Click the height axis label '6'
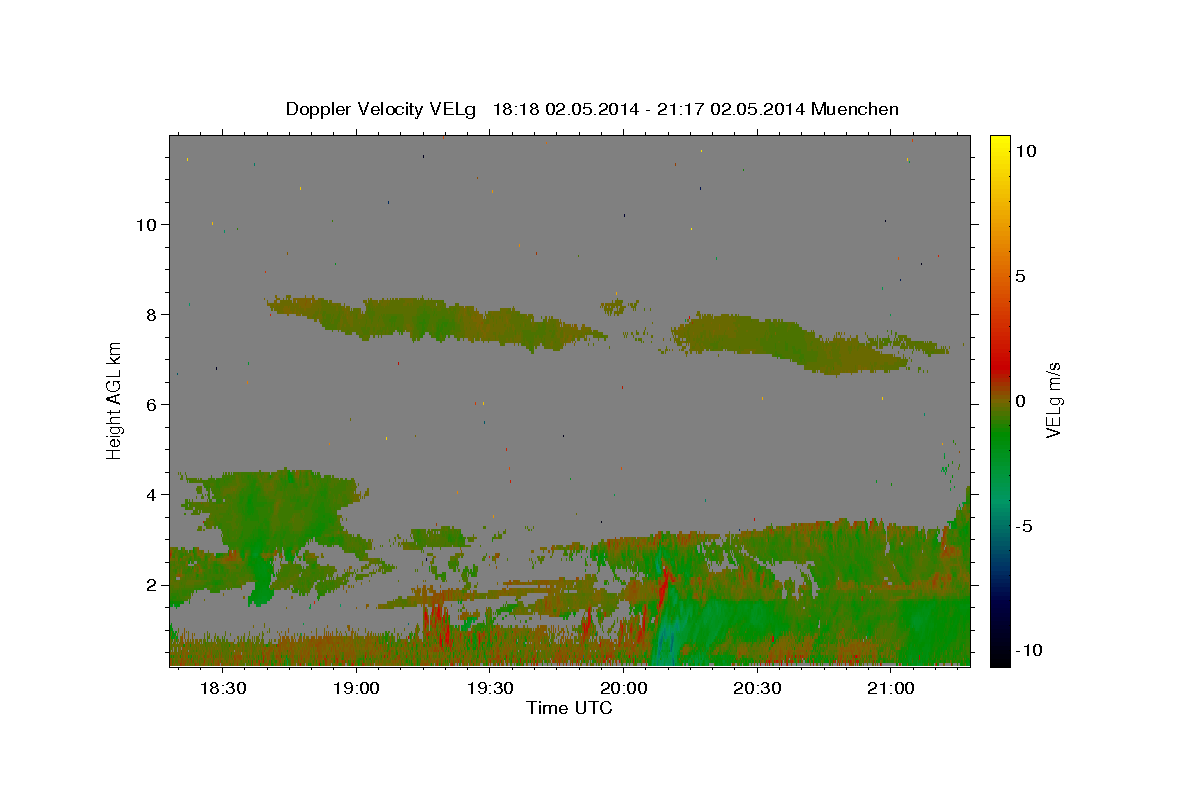Screen dimensions: 1200x800 pyautogui.click(x=152, y=405)
